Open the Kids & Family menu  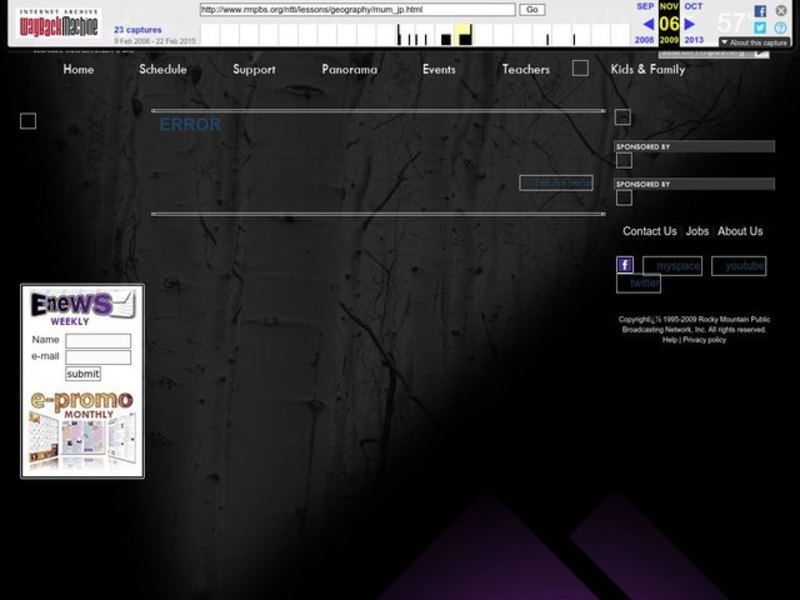[x=648, y=69]
